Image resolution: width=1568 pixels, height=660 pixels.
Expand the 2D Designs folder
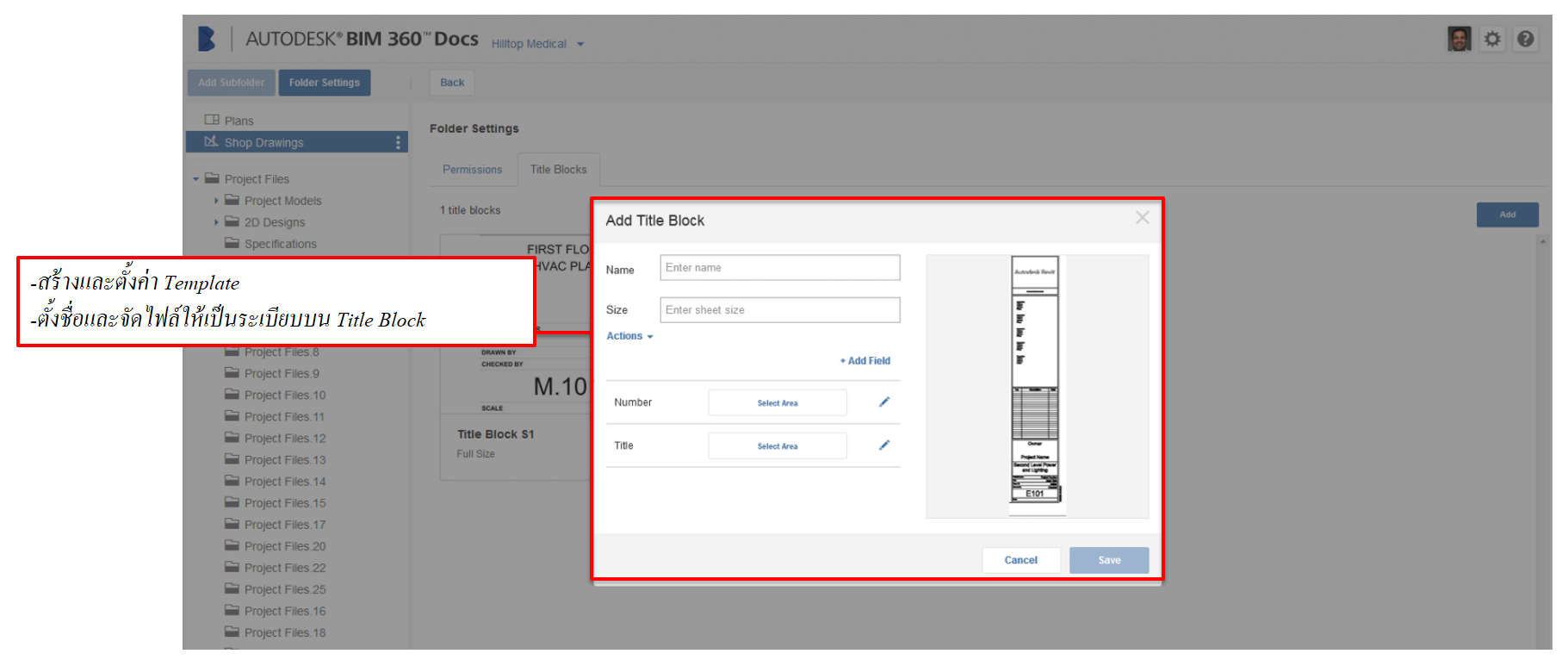216,222
